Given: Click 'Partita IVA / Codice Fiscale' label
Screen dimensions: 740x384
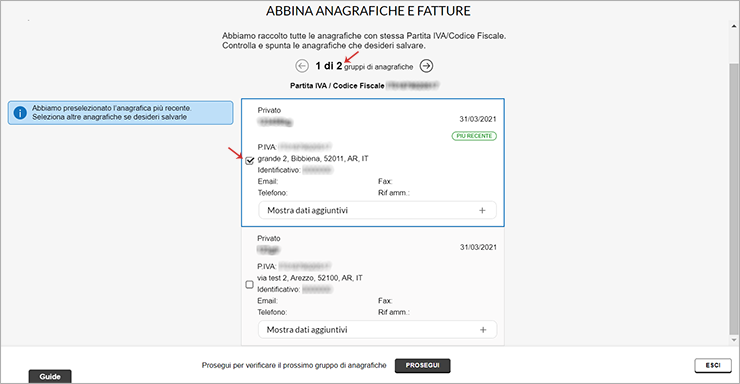Looking at the screenshot, I should (x=337, y=86).
